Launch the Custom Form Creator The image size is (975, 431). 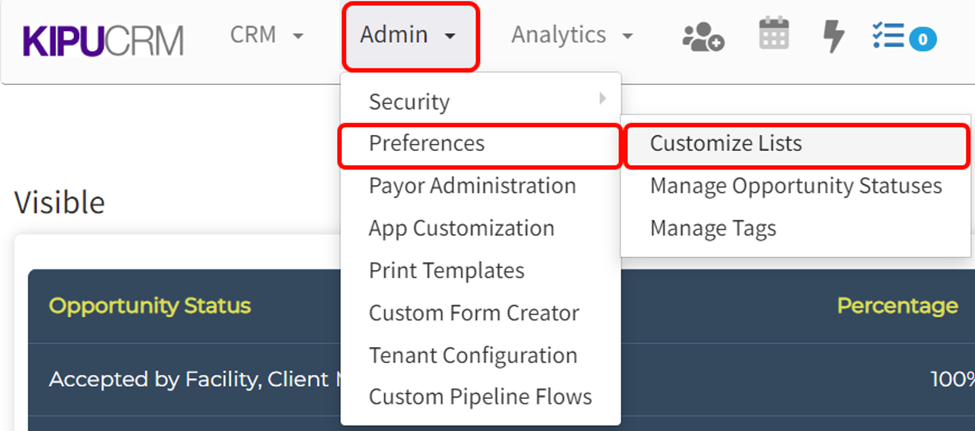coord(473,313)
